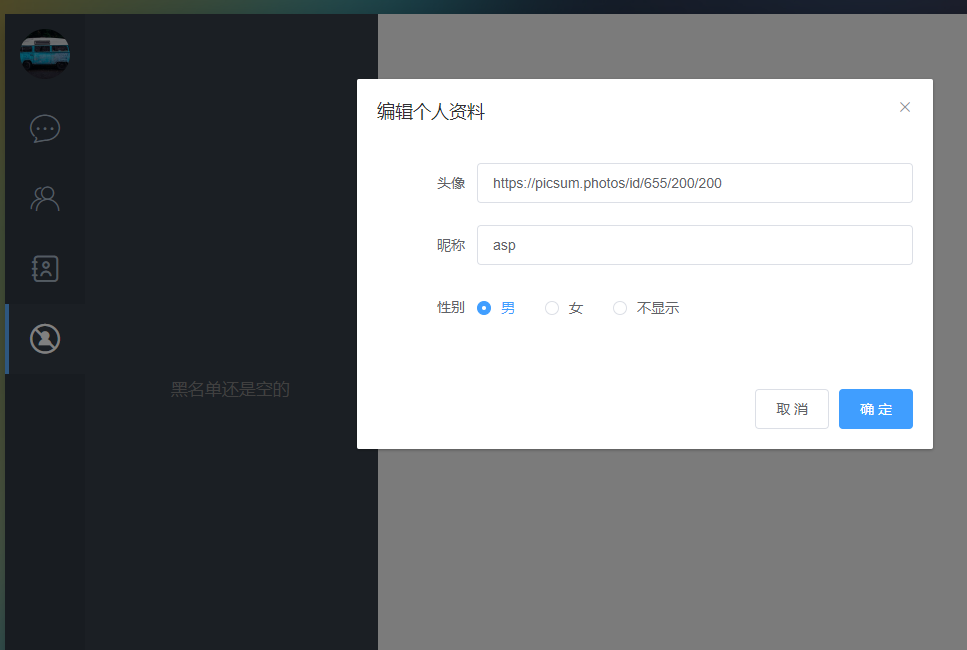The height and width of the screenshot is (650, 967).
Task: Click the 取消 button
Action: (791, 409)
